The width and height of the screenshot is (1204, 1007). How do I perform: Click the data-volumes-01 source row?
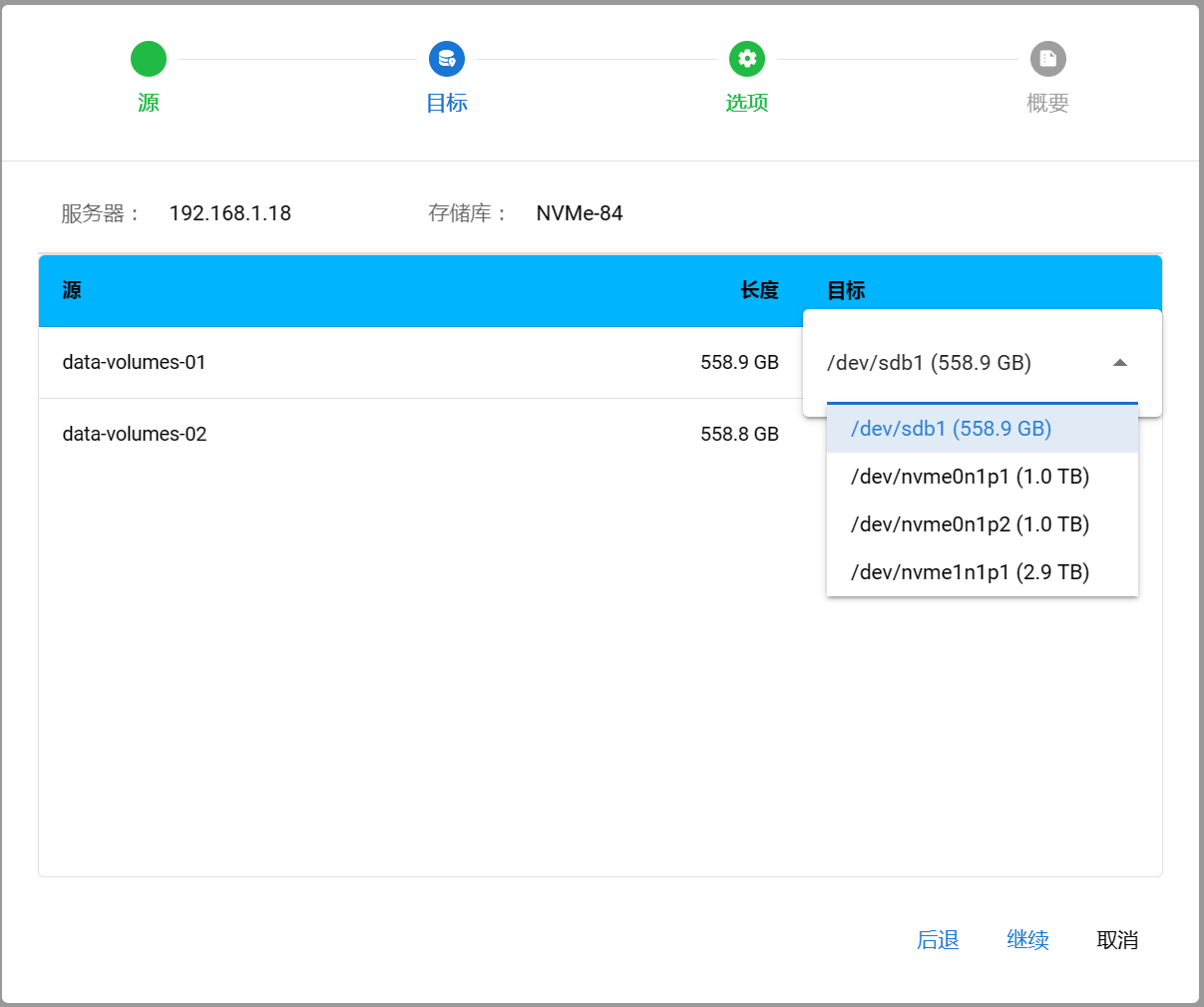point(135,362)
